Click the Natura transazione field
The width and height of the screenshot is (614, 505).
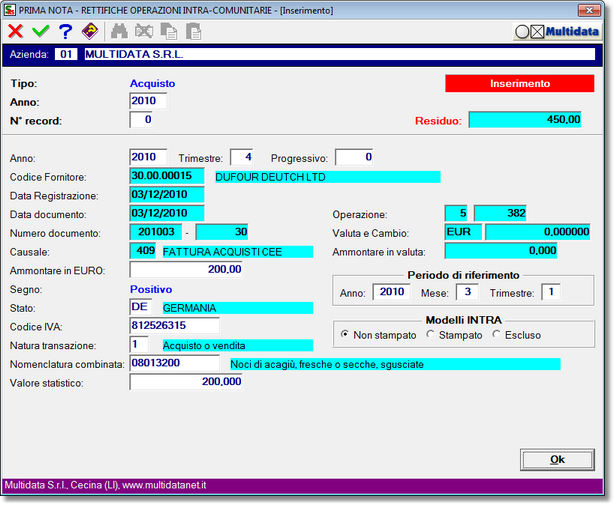pyautogui.click(x=139, y=344)
